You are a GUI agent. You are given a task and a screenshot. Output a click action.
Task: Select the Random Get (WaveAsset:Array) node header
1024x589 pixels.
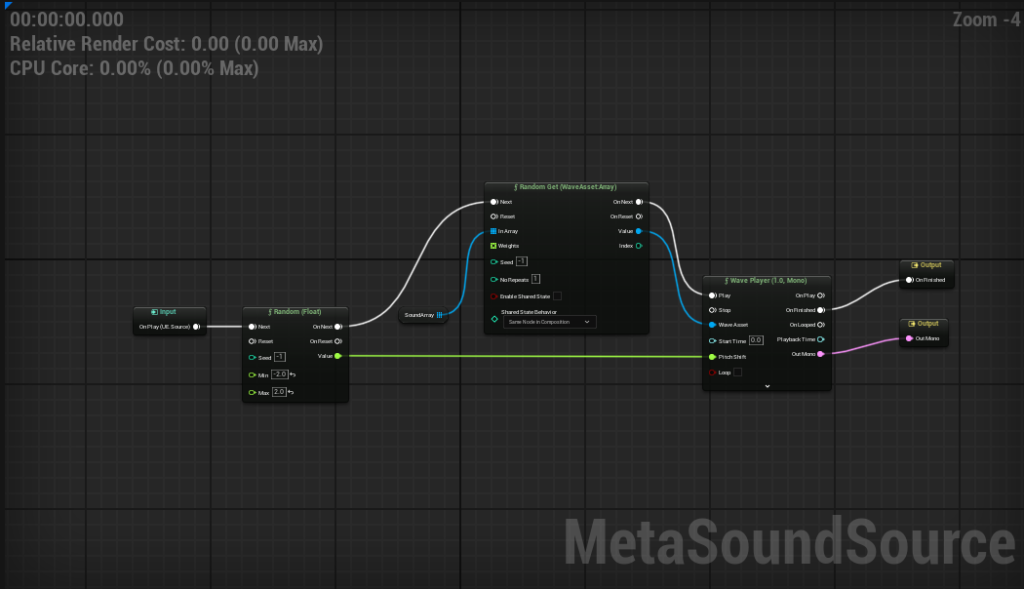566,188
